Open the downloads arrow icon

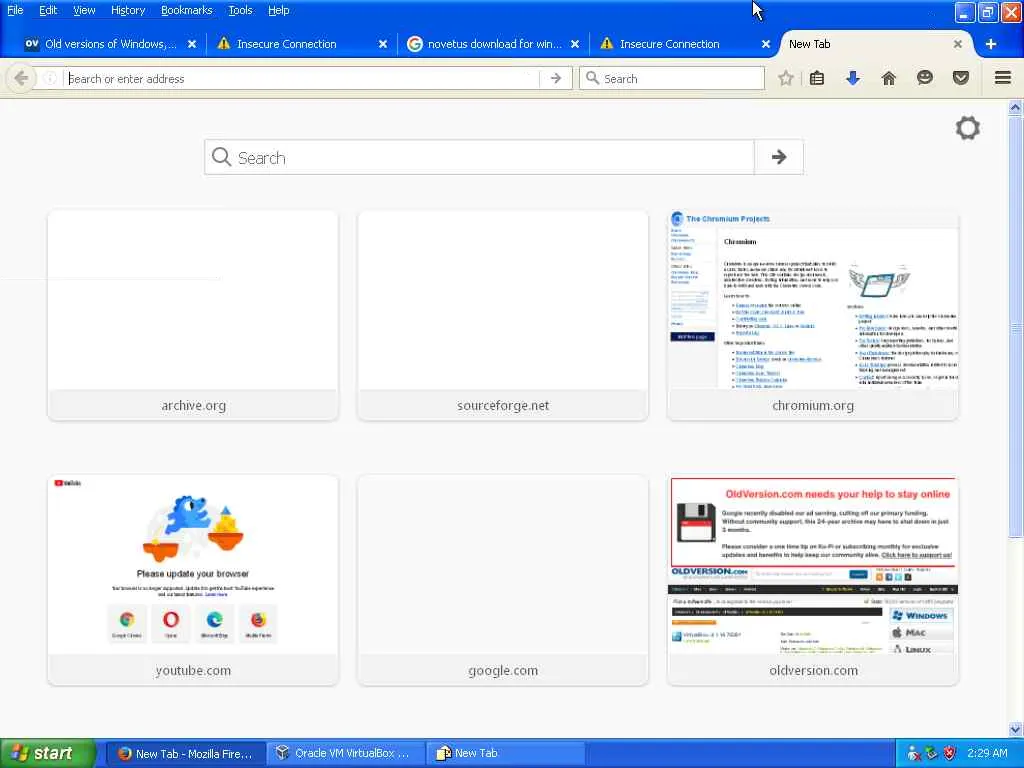point(852,78)
